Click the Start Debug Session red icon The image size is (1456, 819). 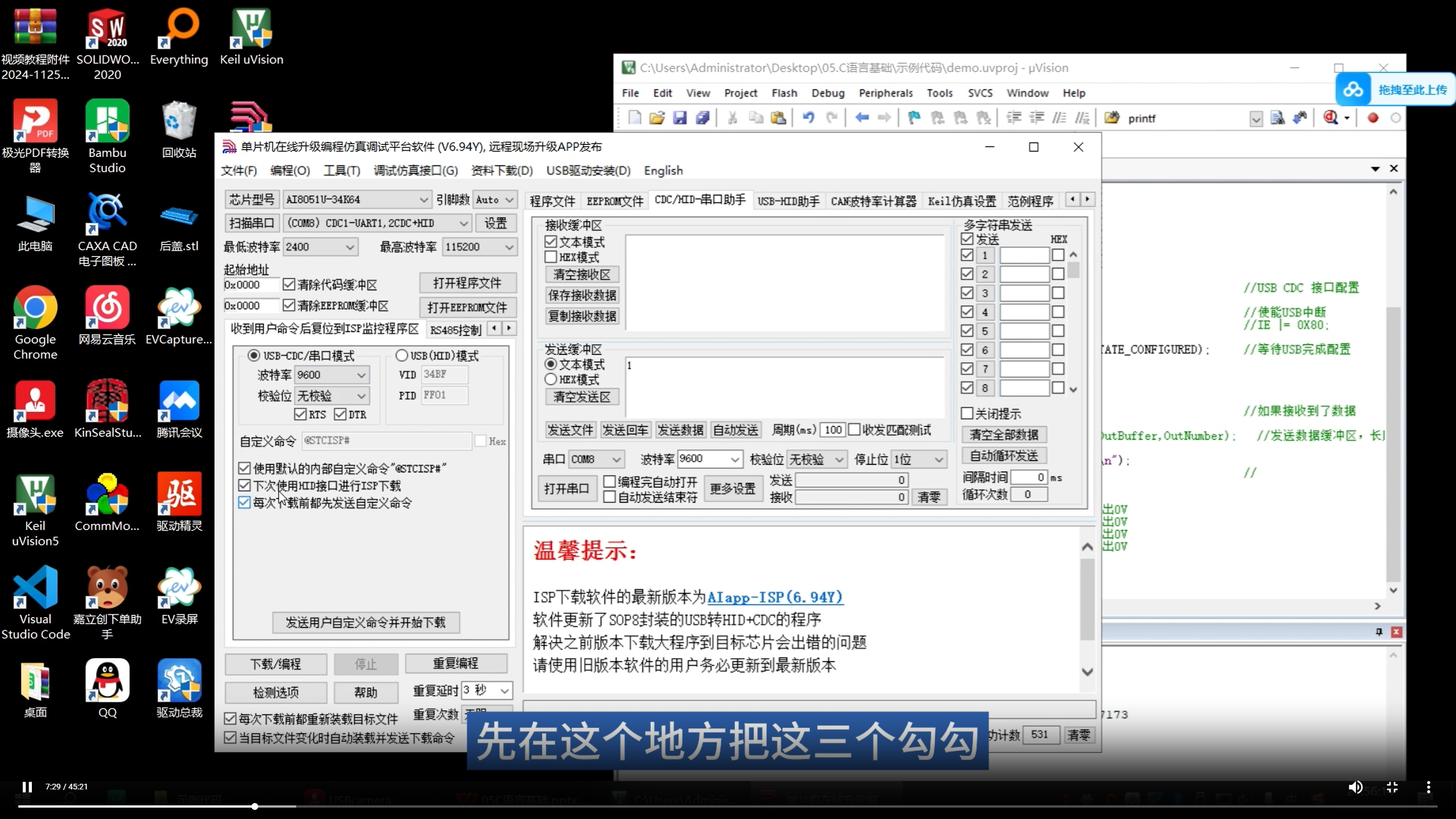1372,118
